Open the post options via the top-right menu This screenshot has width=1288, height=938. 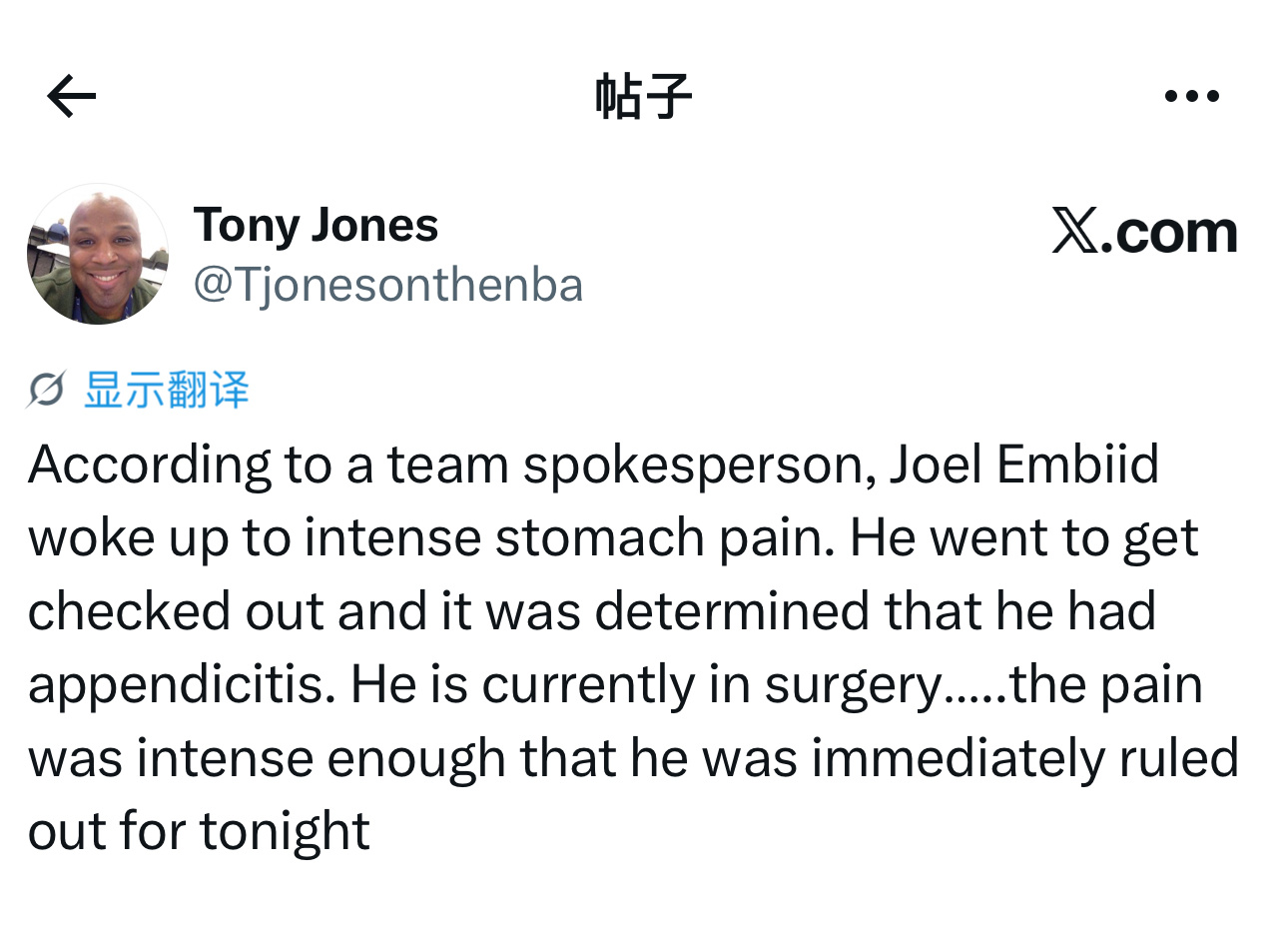[1192, 95]
